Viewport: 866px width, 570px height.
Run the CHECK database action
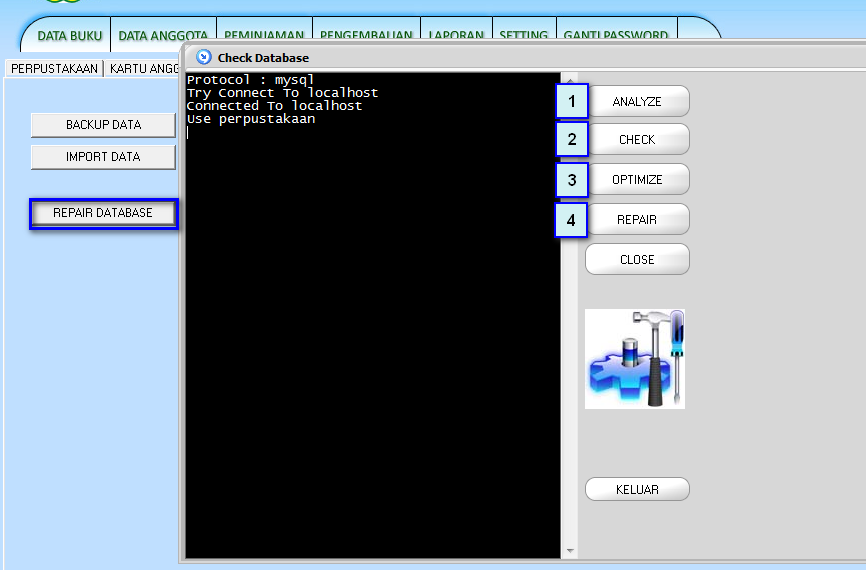[637, 139]
